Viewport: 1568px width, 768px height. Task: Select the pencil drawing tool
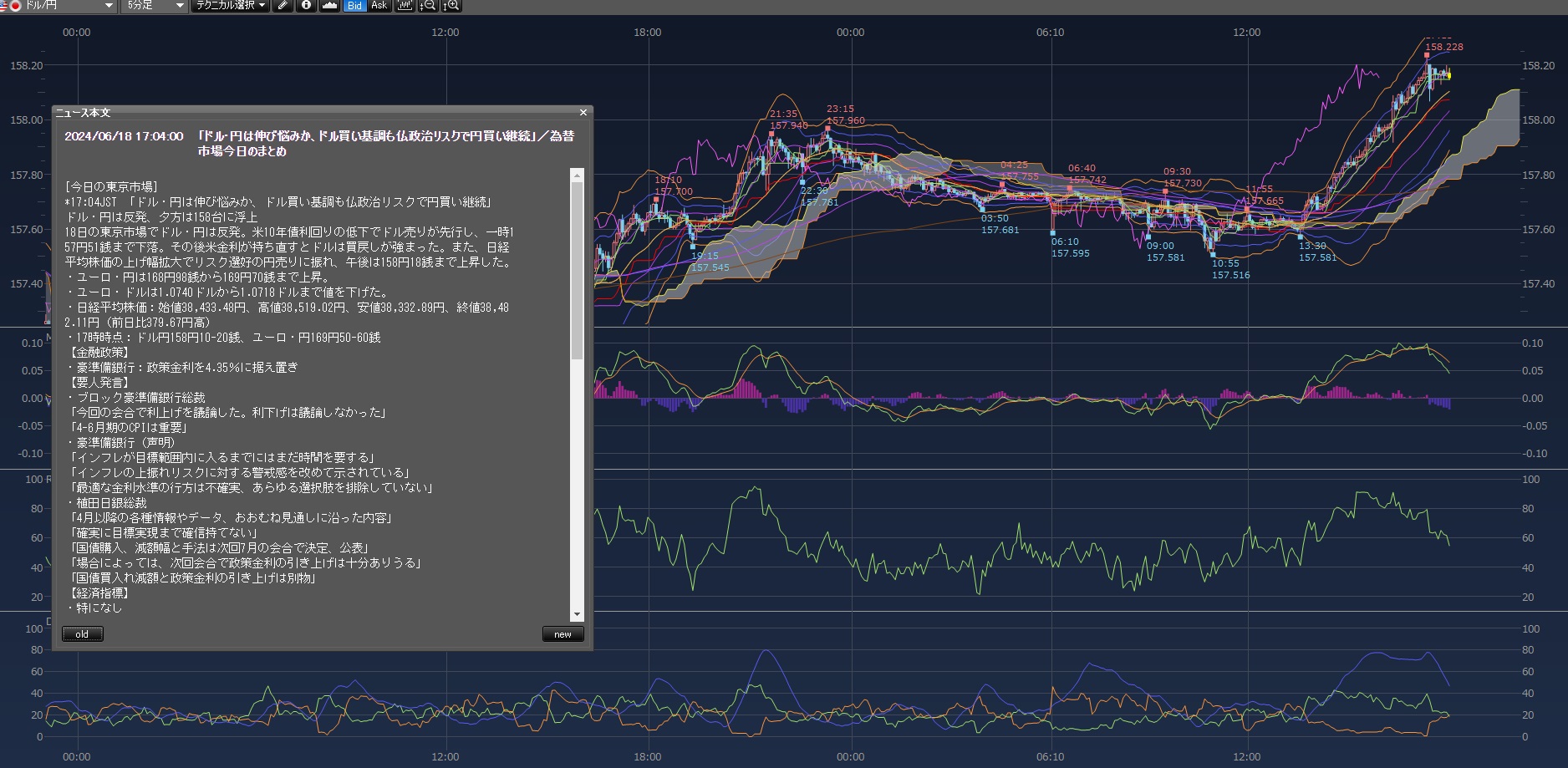283,6
